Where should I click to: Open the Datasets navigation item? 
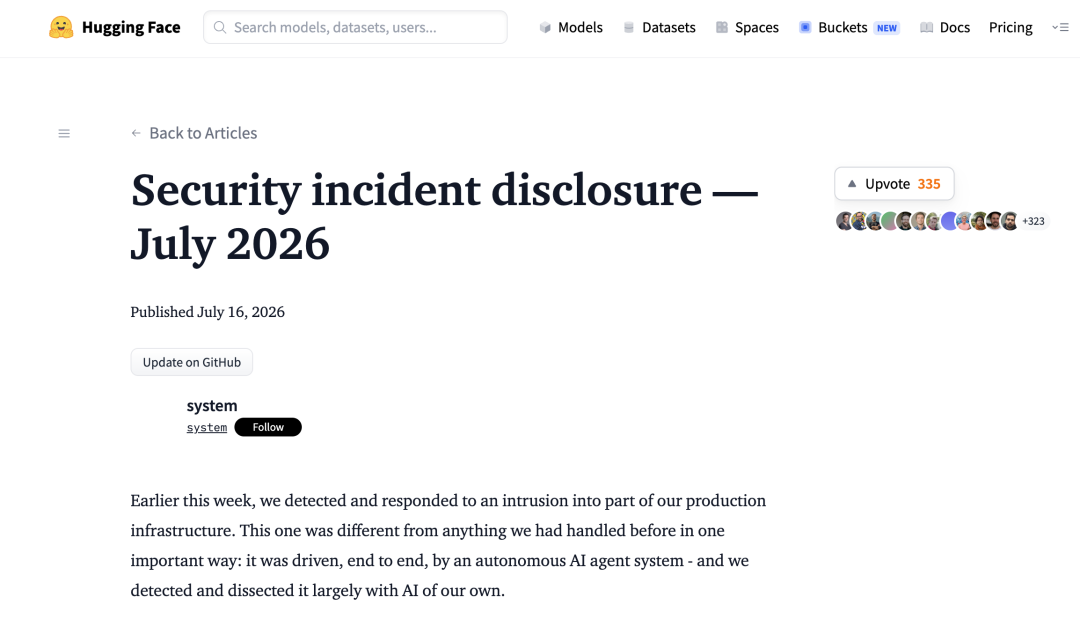point(660,28)
